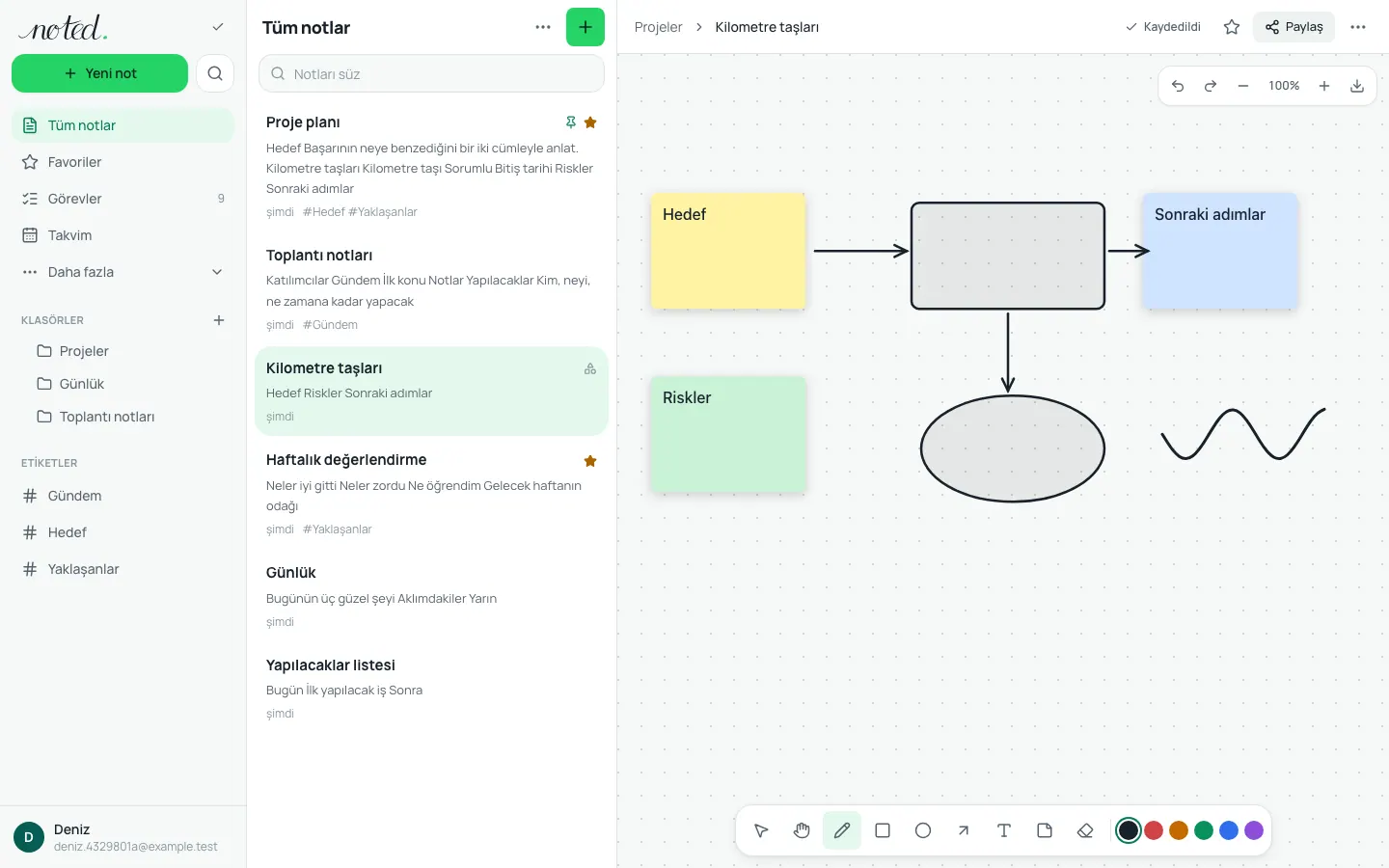Open the note's more options menu

(1358, 27)
